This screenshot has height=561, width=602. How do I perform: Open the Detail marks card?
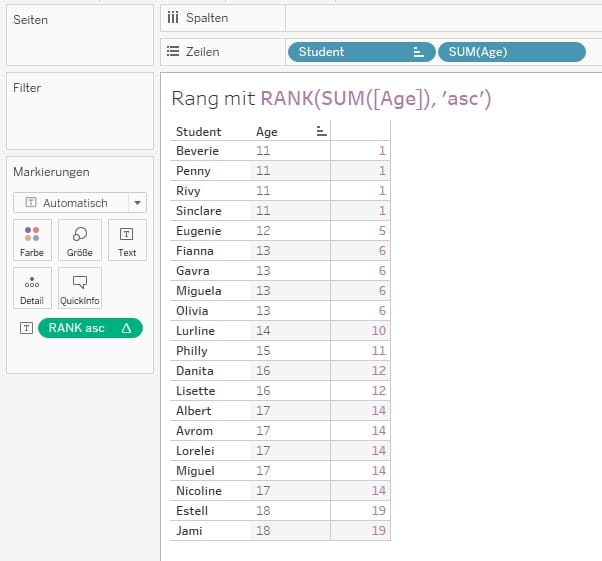pos(33,288)
